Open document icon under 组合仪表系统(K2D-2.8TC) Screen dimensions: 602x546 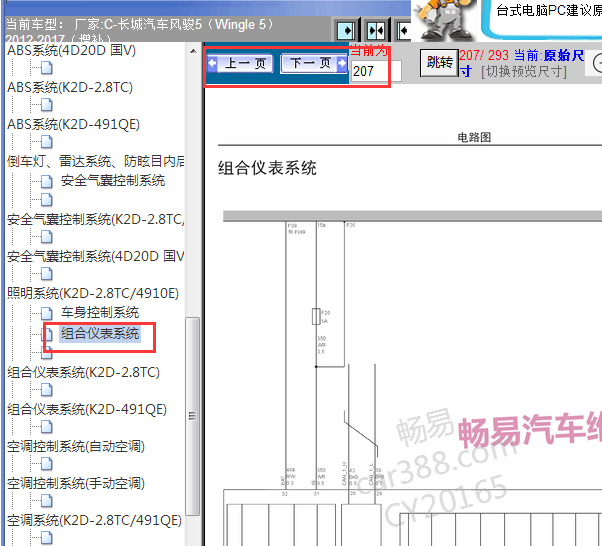[47, 390]
